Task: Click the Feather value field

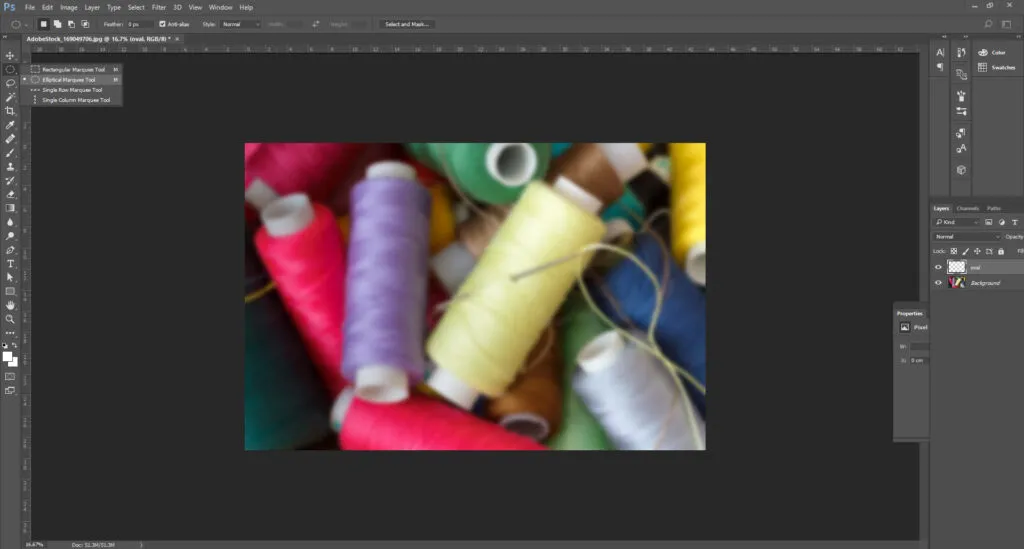Action: click(140, 24)
